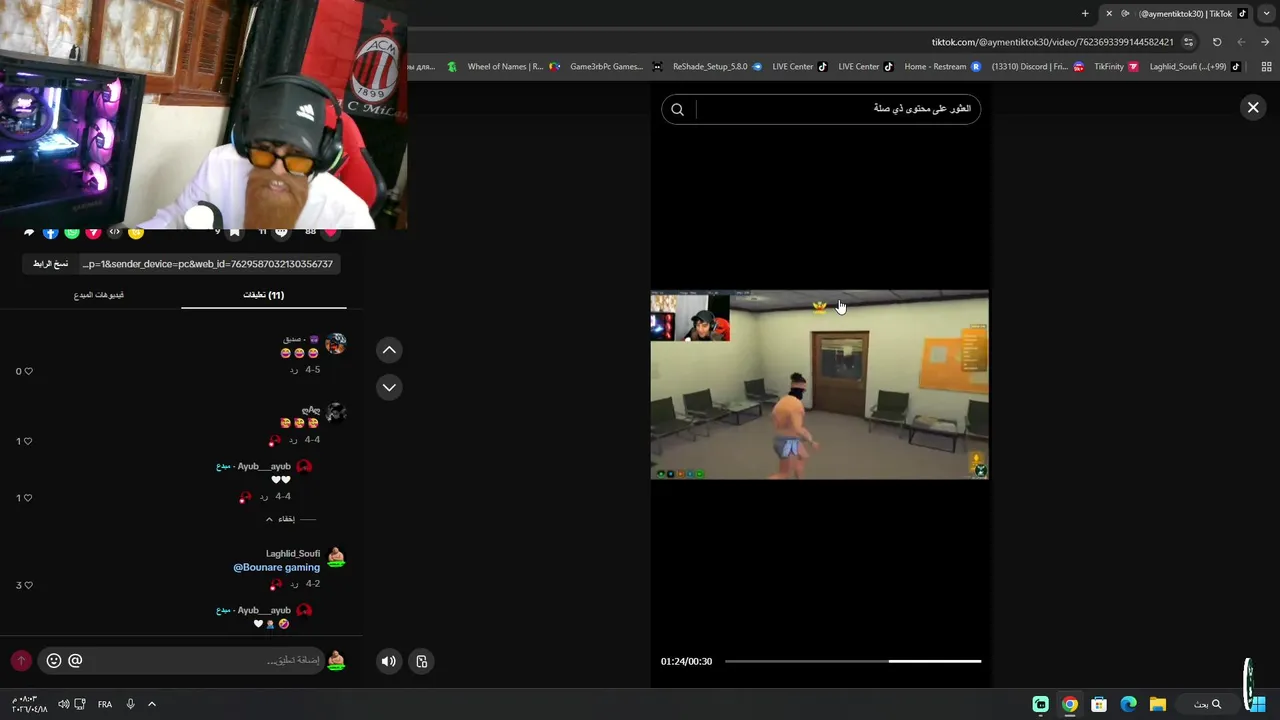Show hidden system tray icons chevron
The width and height of the screenshot is (1280, 720).
[x=152, y=704]
